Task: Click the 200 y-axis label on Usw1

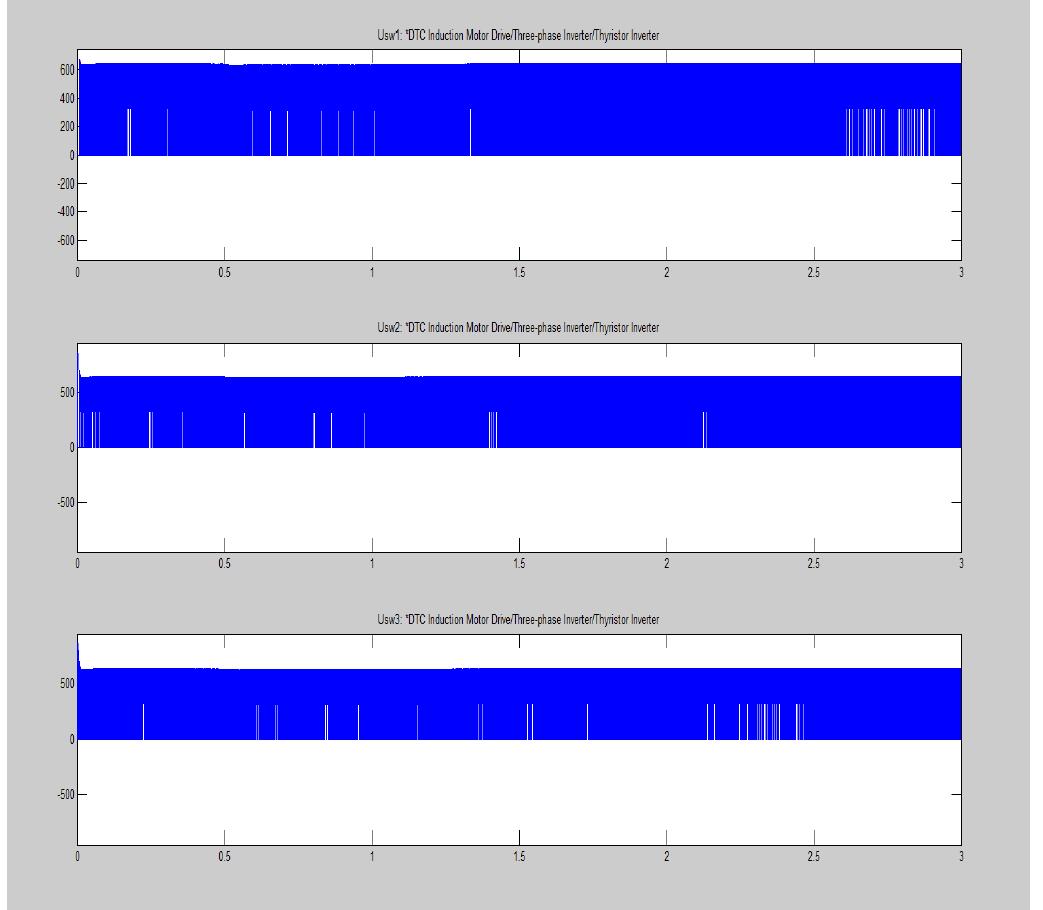Action: 68,127
